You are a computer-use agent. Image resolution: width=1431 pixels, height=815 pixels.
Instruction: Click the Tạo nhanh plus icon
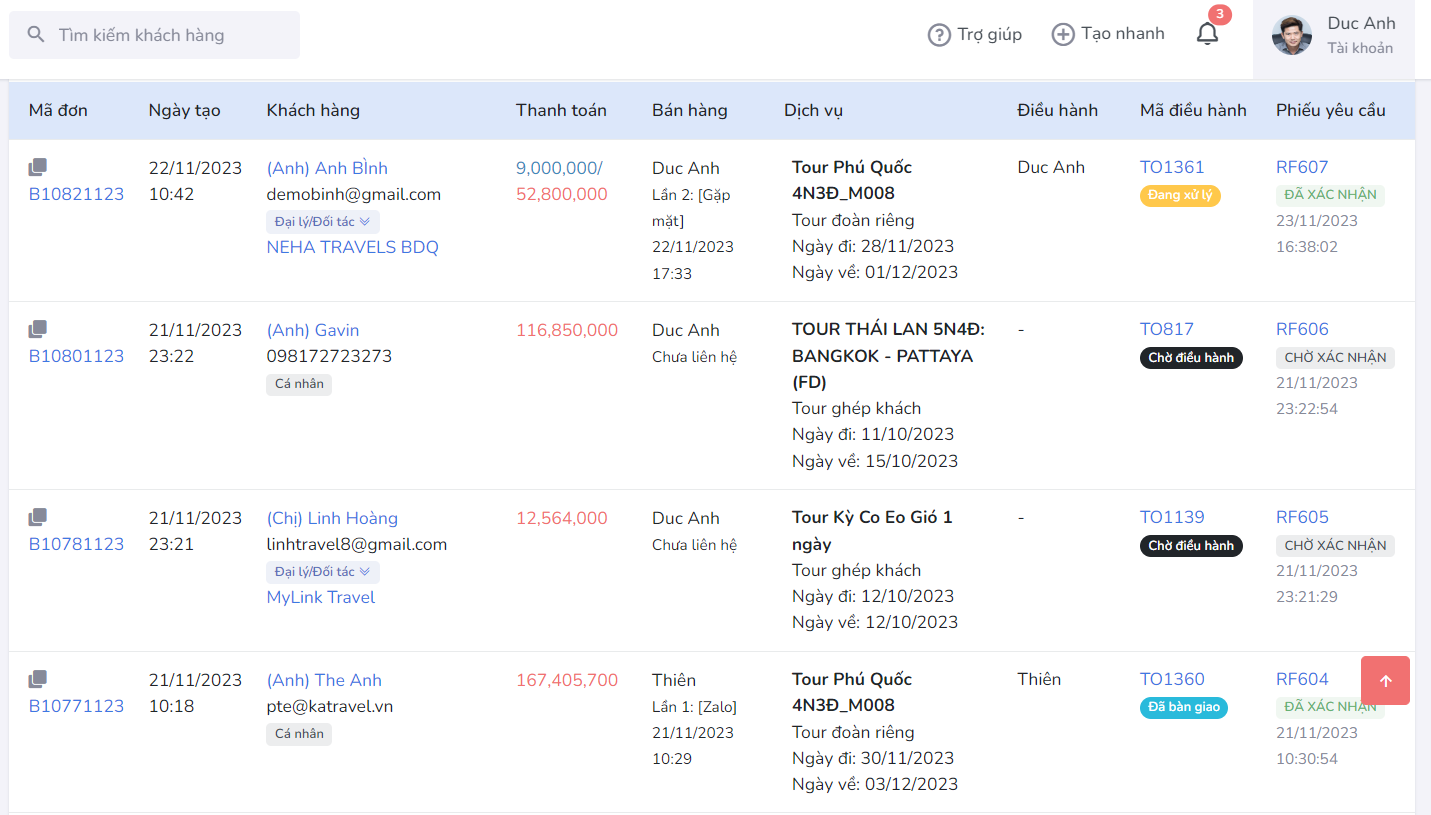1063,34
